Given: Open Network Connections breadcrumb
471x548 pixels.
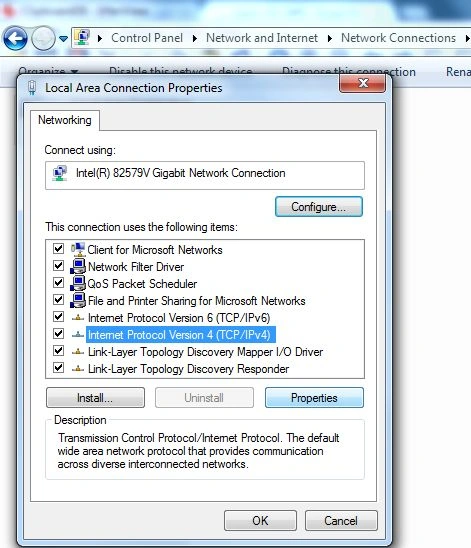Looking at the screenshot, I should [398, 38].
